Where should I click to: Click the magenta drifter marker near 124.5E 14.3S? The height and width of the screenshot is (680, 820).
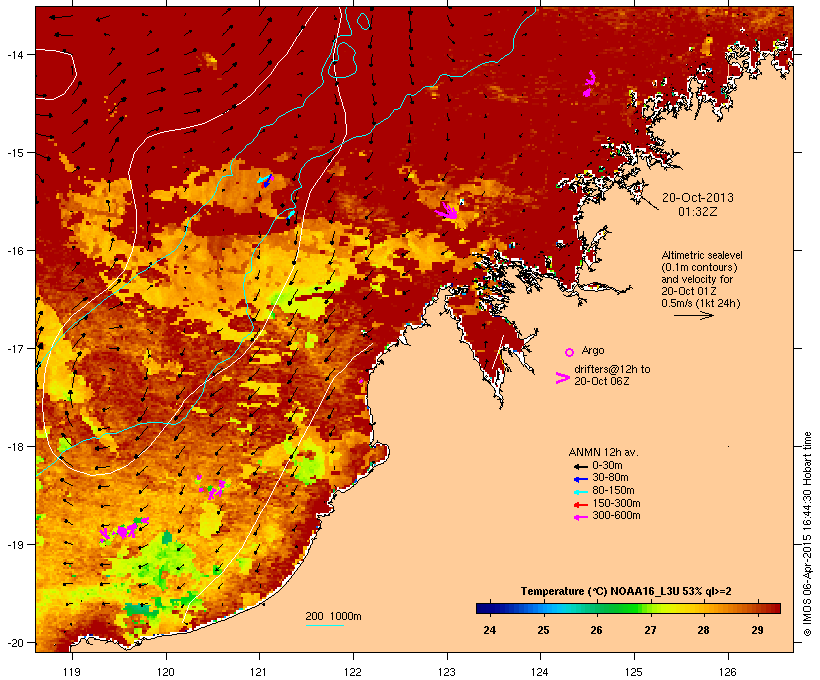coord(589,84)
